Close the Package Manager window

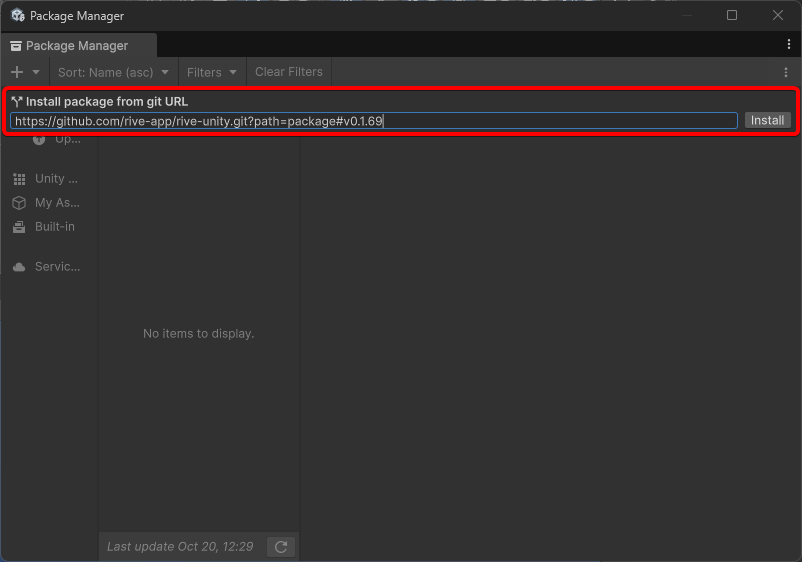[778, 15]
